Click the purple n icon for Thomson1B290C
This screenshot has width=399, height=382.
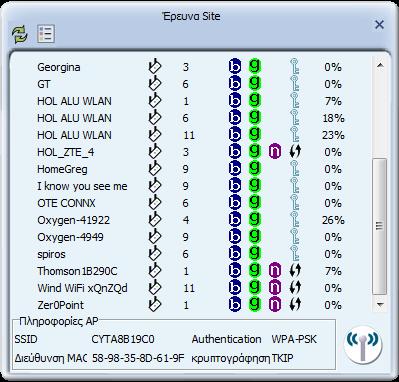(x=275, y=271)
